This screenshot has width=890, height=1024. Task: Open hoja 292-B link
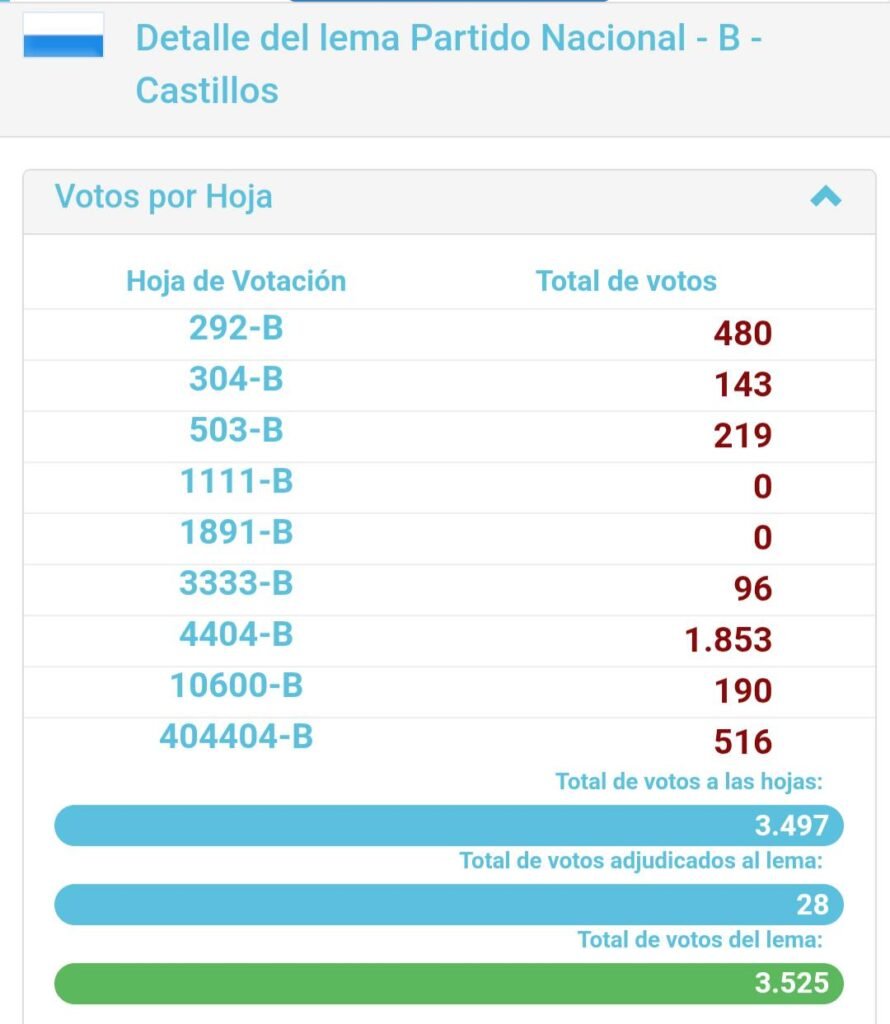coord(236,328)
